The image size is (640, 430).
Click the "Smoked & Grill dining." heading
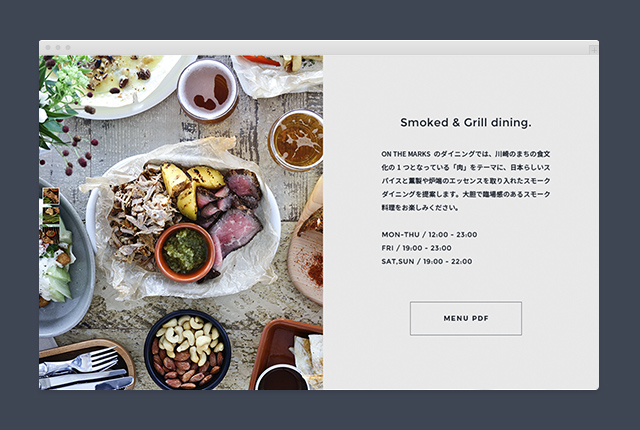click(x=466, y=122)
